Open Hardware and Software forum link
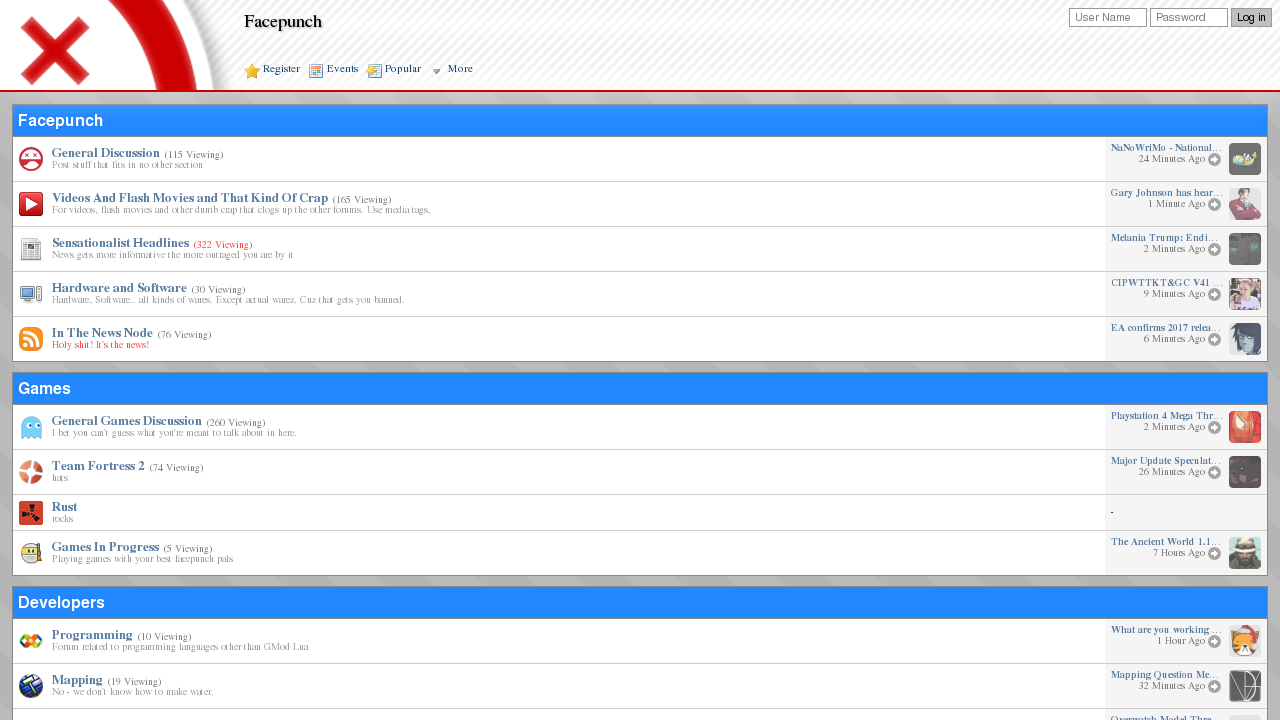The width and height of the screenshot is (1280, 720). pyautogui.click(x=119, y=288)
